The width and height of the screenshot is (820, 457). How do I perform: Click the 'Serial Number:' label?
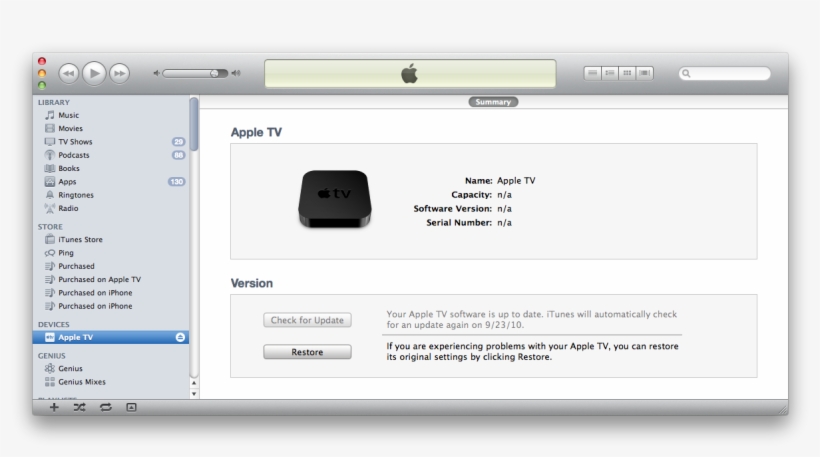pyautogui.click(x=459, y=223)
